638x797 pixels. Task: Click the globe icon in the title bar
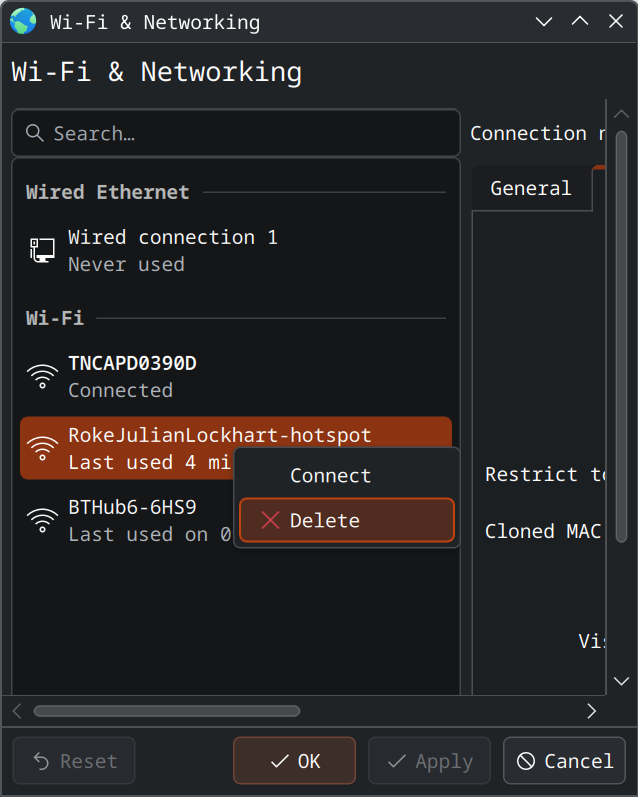click(x=23, y=21)
